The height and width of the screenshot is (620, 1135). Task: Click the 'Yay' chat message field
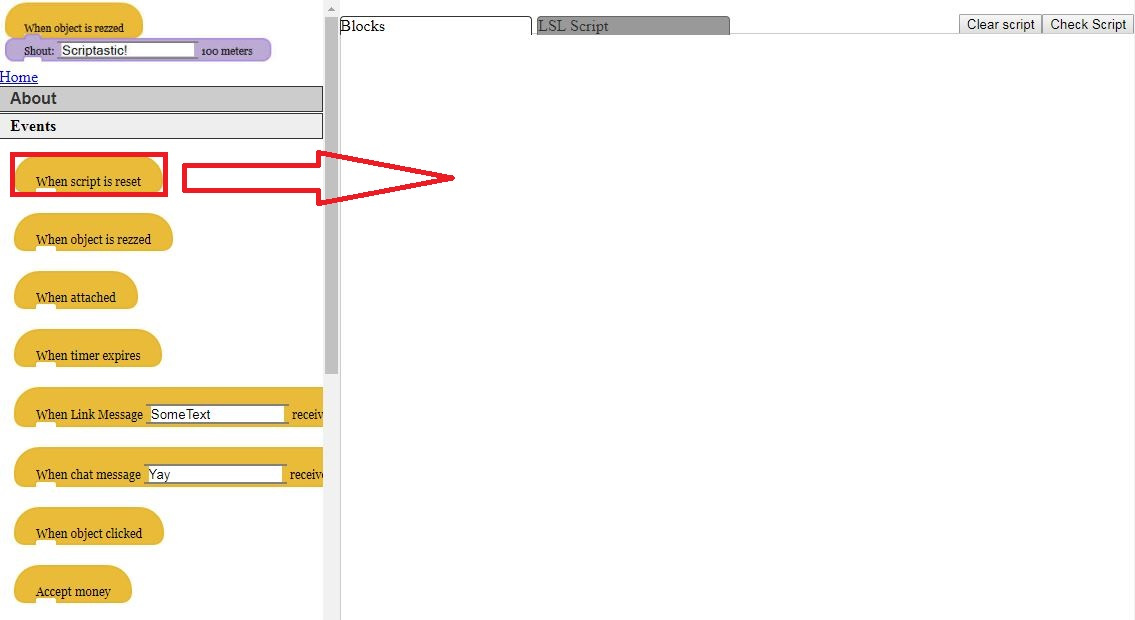click(214, 474)
